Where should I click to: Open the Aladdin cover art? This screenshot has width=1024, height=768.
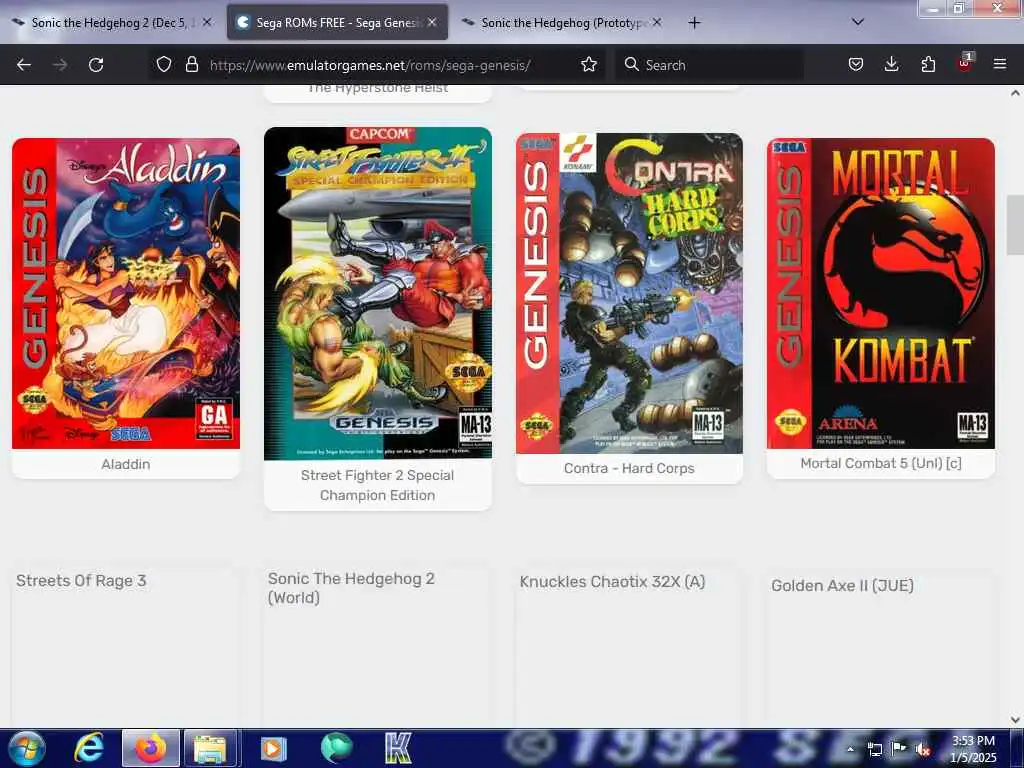click(126, 293)
